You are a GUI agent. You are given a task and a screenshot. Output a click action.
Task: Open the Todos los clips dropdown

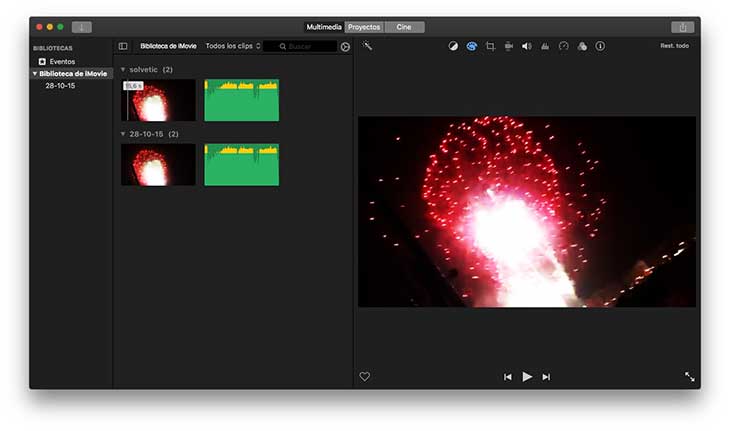233,46
